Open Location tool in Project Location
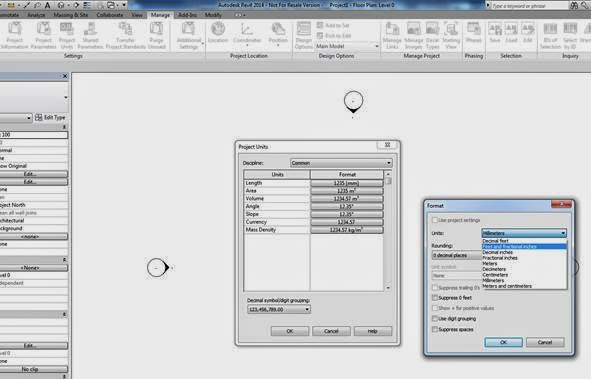This screenshot has width=591, height=379. click(218, 32)
